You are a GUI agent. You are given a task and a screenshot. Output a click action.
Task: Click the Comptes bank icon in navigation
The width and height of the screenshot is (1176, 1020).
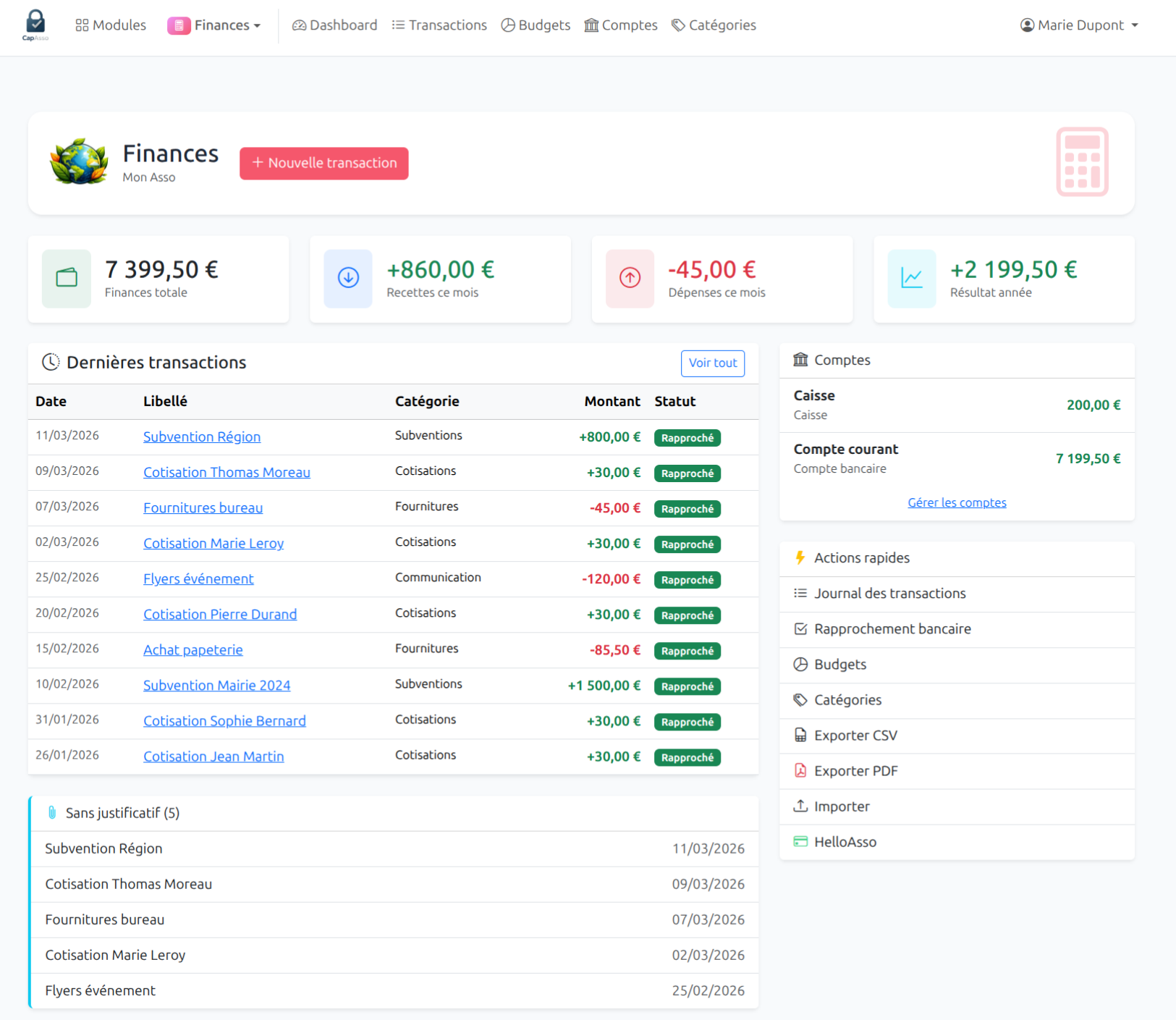coord(590,25)
